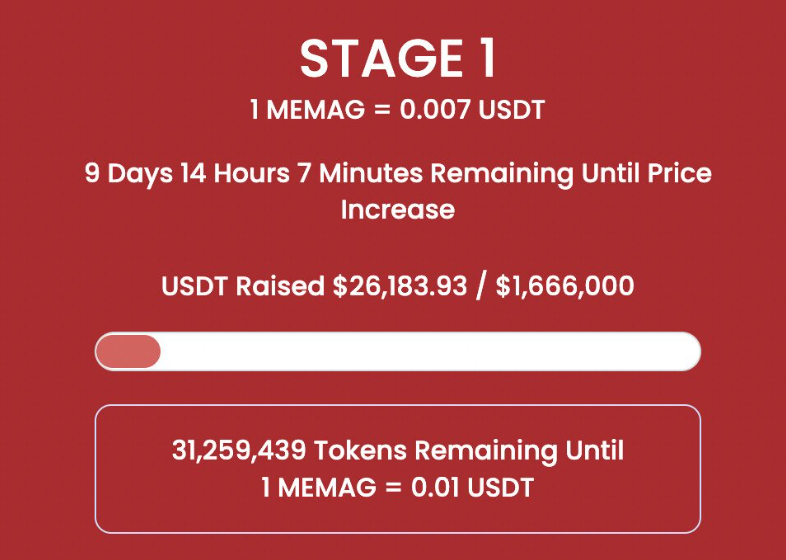Screen dimensions: 786x560
Task: Click the filled red part of progress bar
Action: click(128, 352)
